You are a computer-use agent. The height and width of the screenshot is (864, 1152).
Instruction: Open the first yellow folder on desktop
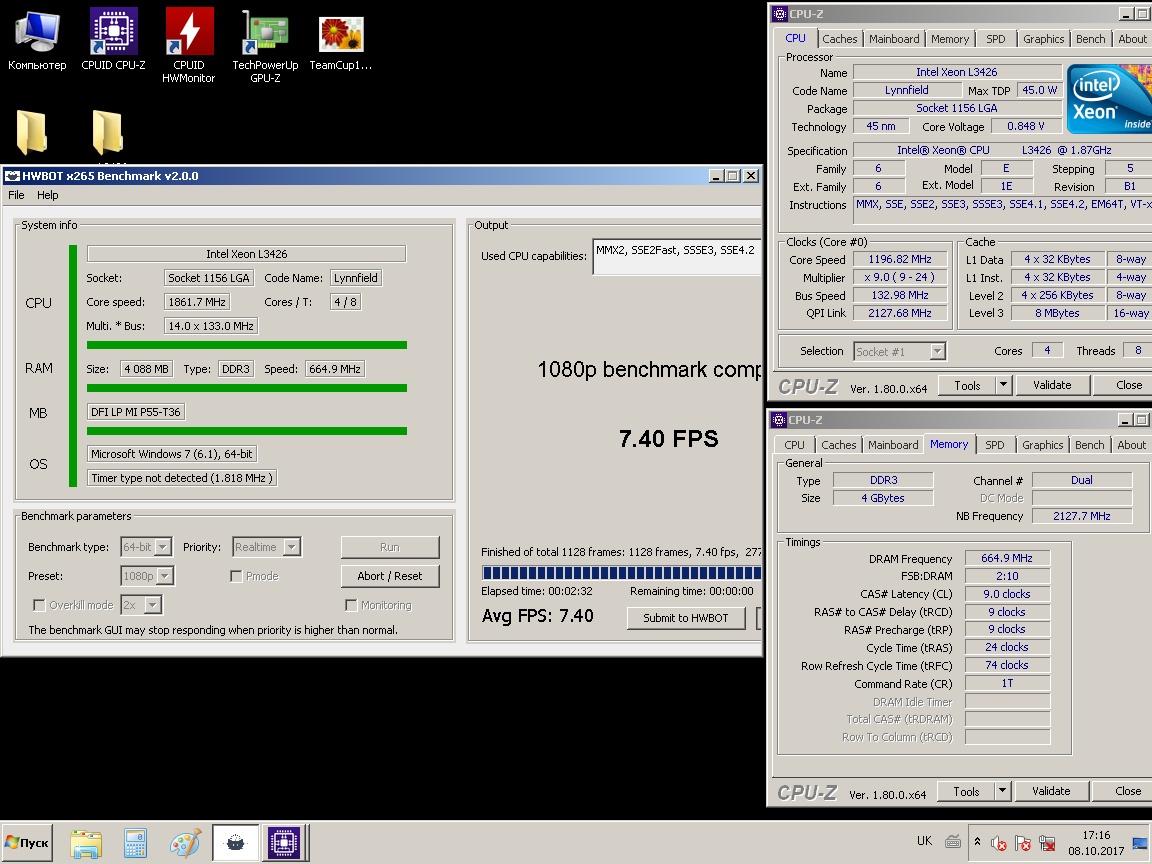pyautogui.click(x=32, y=132)
